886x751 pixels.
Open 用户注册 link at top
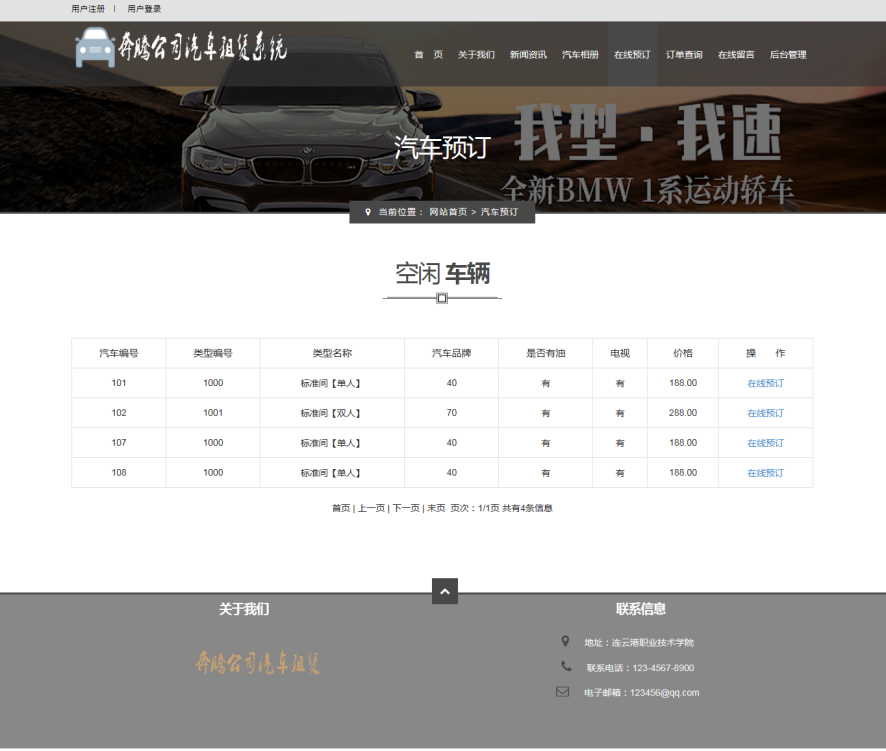88,8
